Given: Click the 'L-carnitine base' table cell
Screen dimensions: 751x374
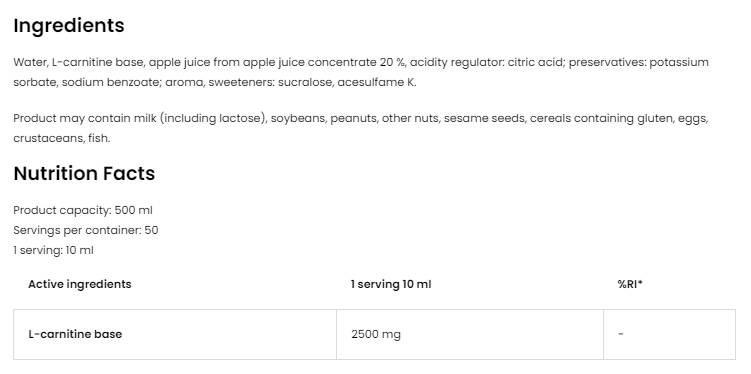Looking at the screenshot, I should coord(175,334).
